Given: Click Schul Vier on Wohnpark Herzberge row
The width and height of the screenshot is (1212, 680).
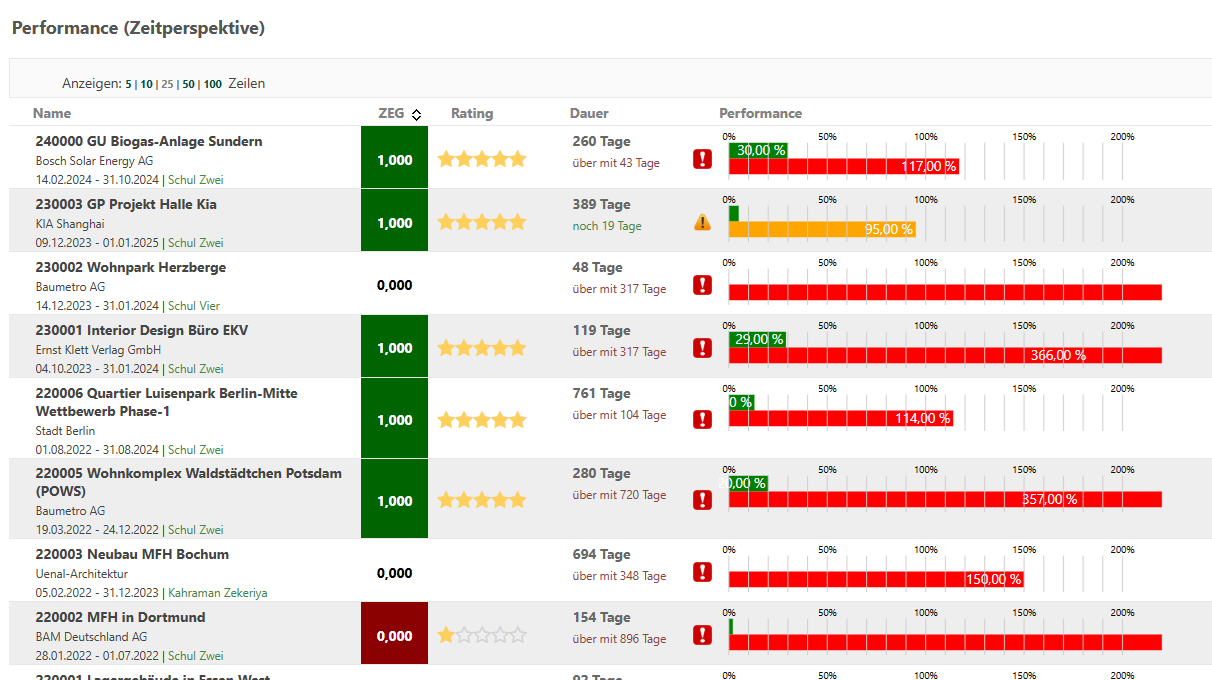Looking at the screenshot, I should tap(194, 306).
